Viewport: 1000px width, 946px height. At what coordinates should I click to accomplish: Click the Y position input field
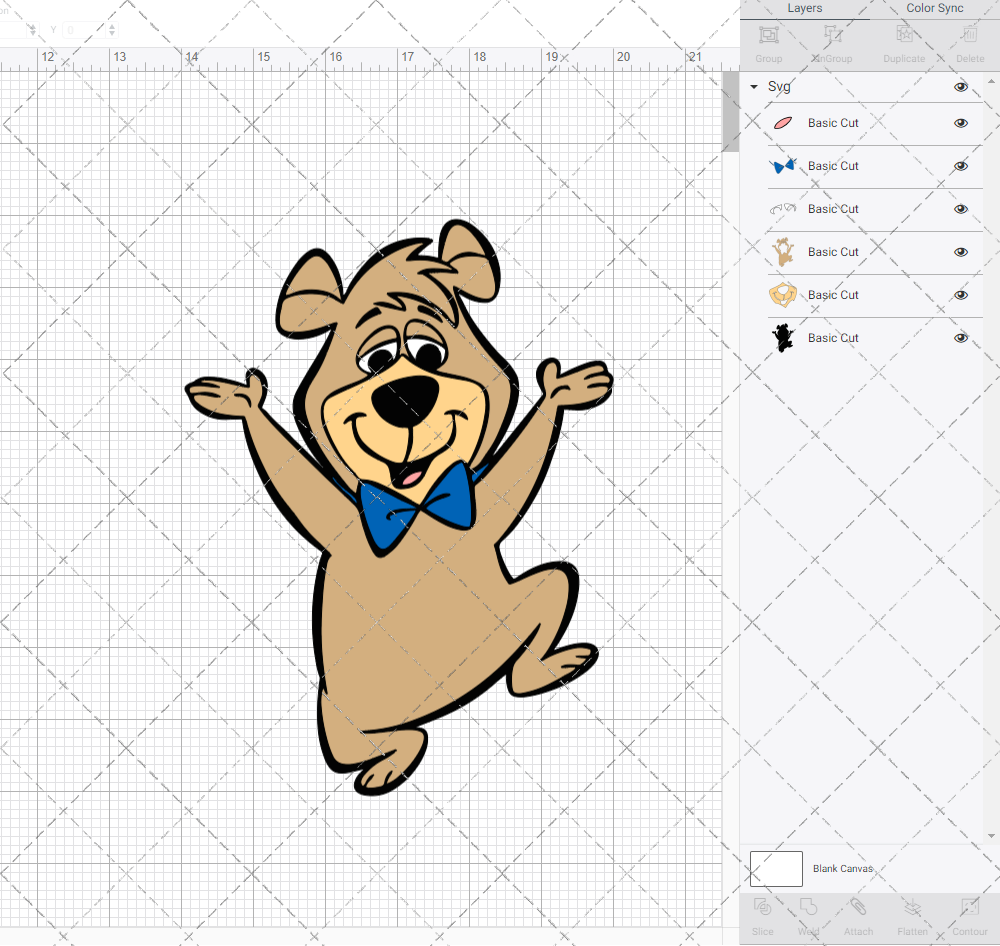[85, 31]
